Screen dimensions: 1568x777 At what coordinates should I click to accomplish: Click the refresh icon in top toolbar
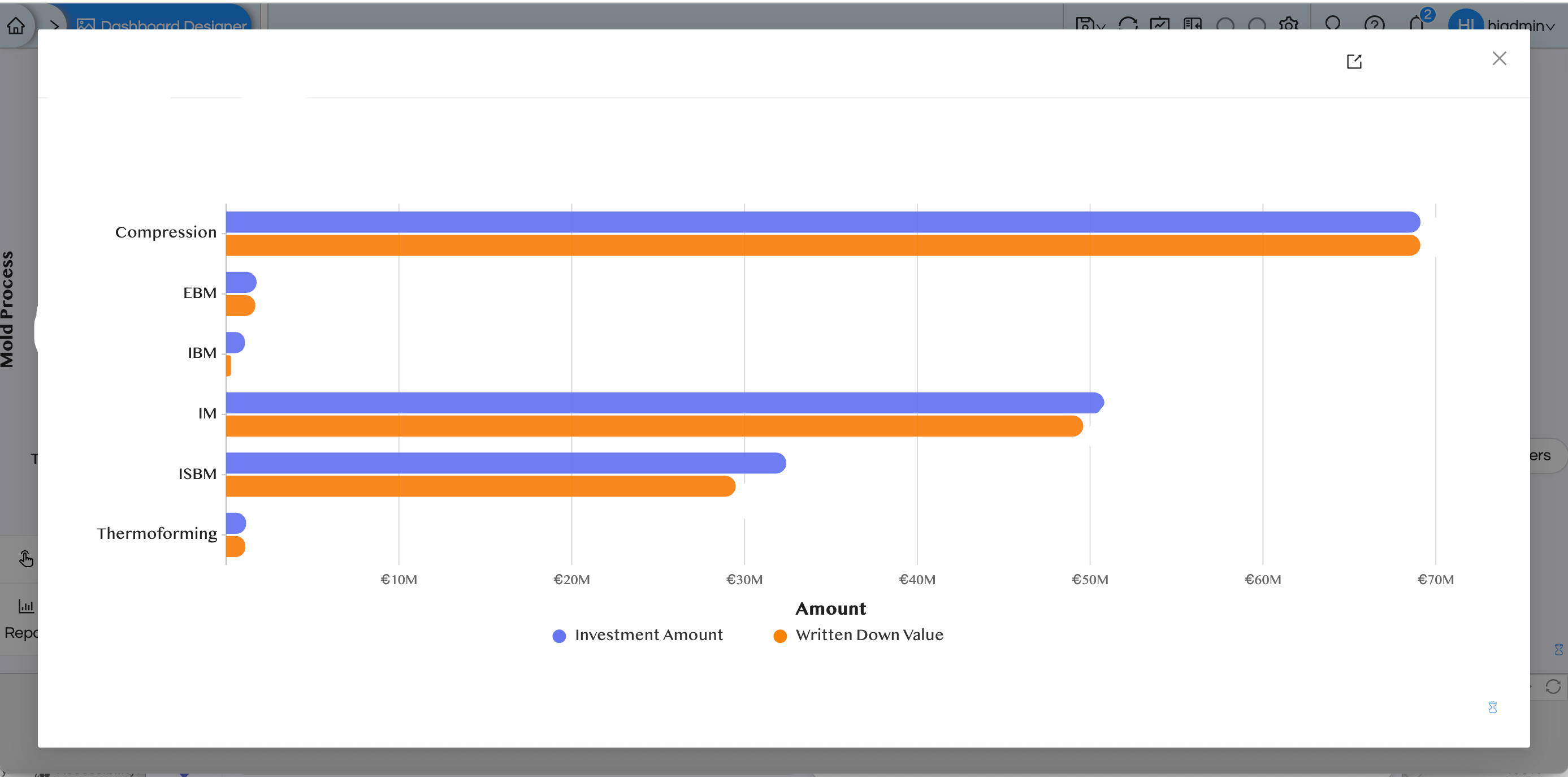click(1128, 24)
